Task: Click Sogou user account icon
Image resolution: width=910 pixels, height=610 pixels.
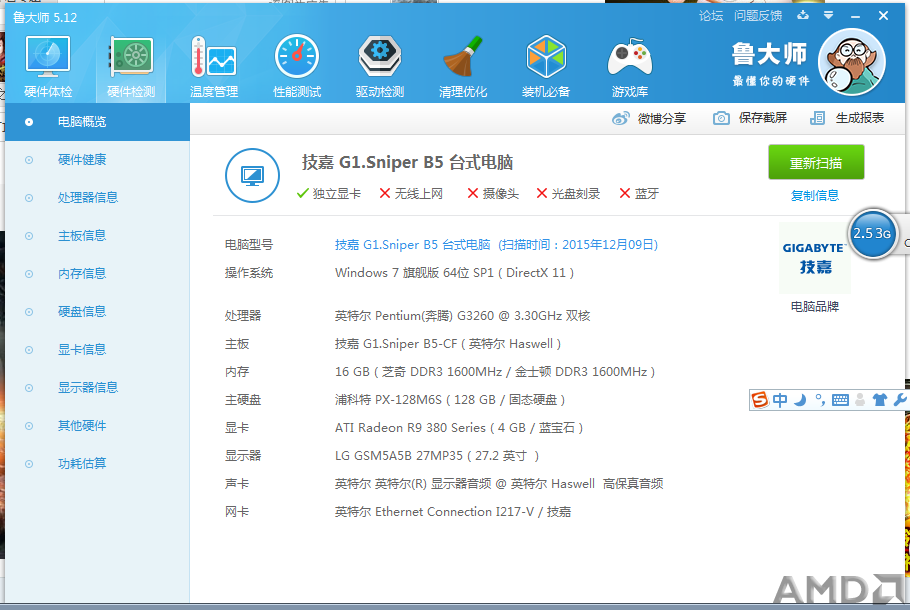Action: [x=860, y=399]
